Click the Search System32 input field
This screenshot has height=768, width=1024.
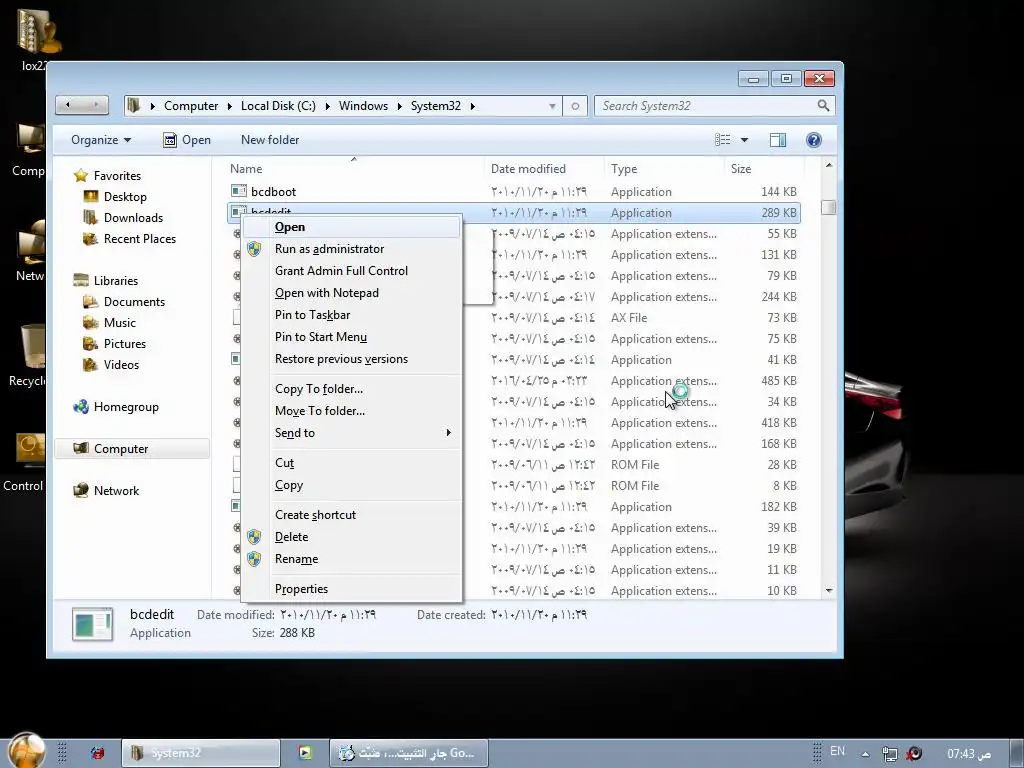[x=707, y=106]
